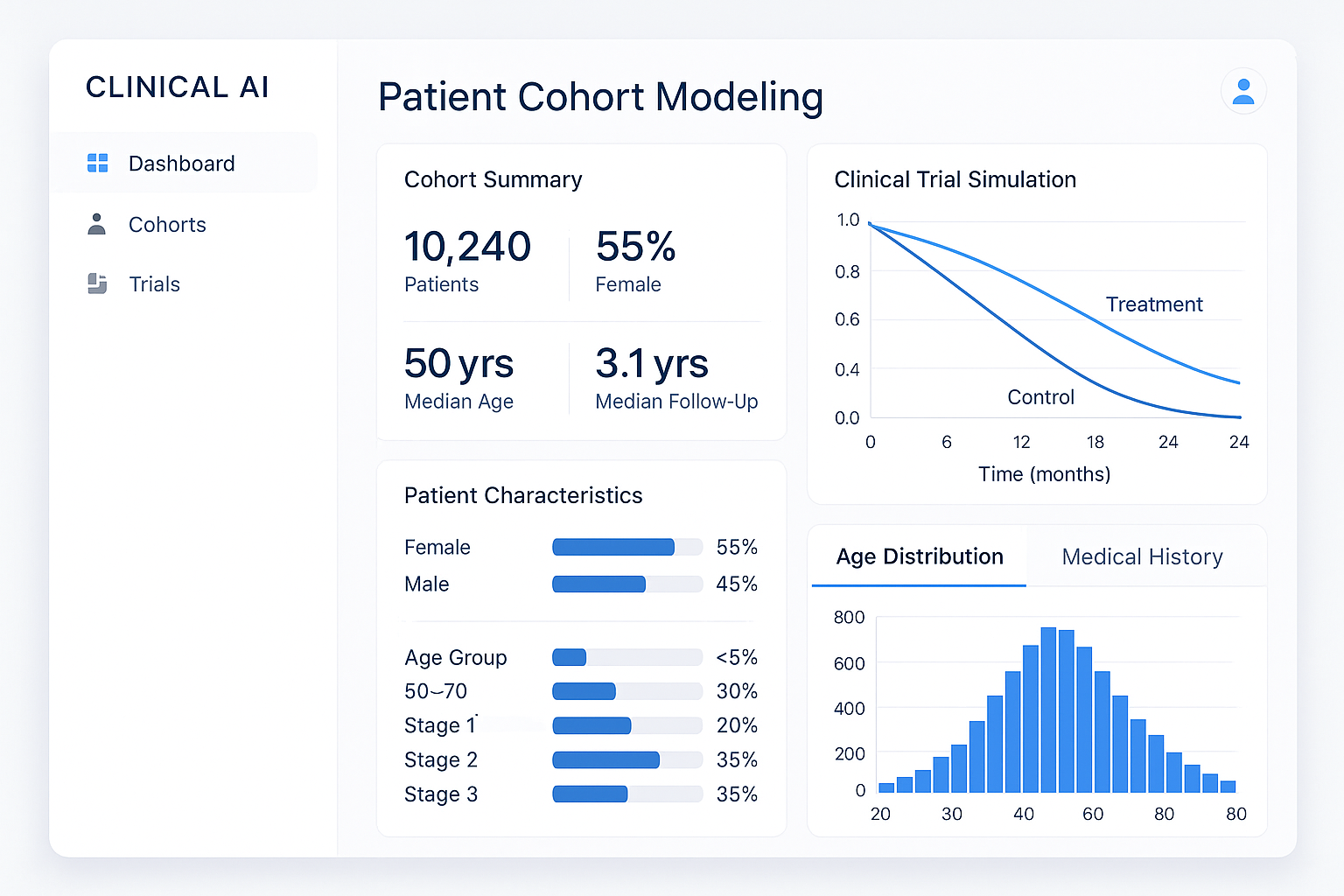Switch to the Medical History tab
The image size is (1344, 896).
pyautogui.click(x=1142, y=556)
